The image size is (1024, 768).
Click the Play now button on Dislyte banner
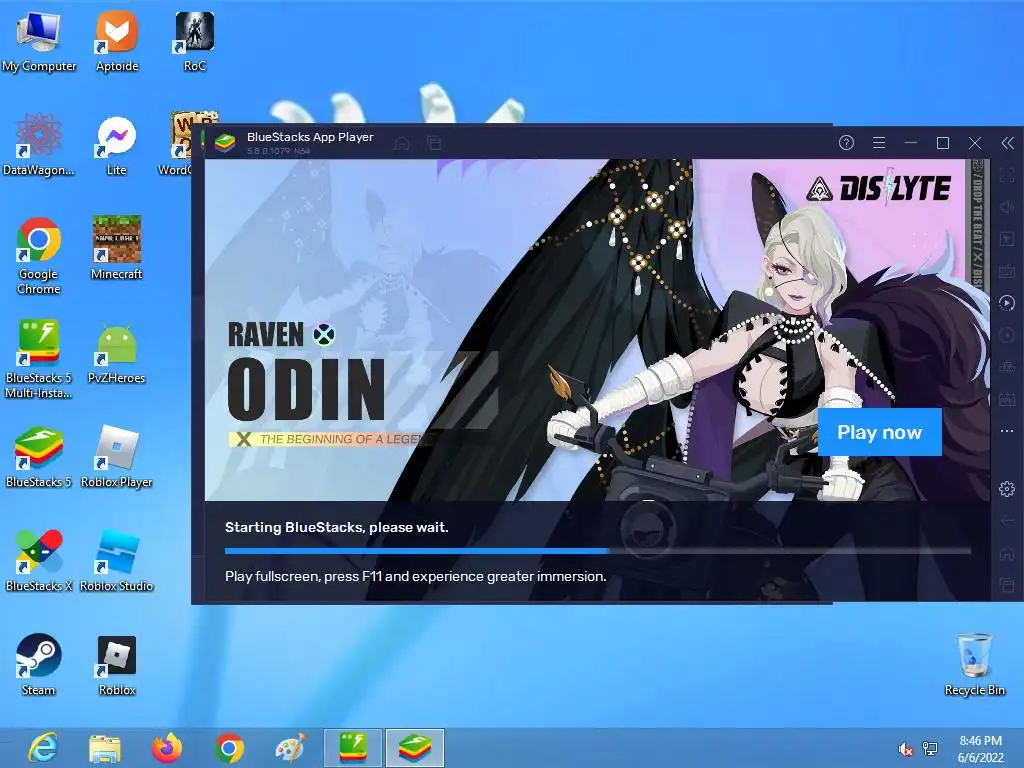pos(879,432)
